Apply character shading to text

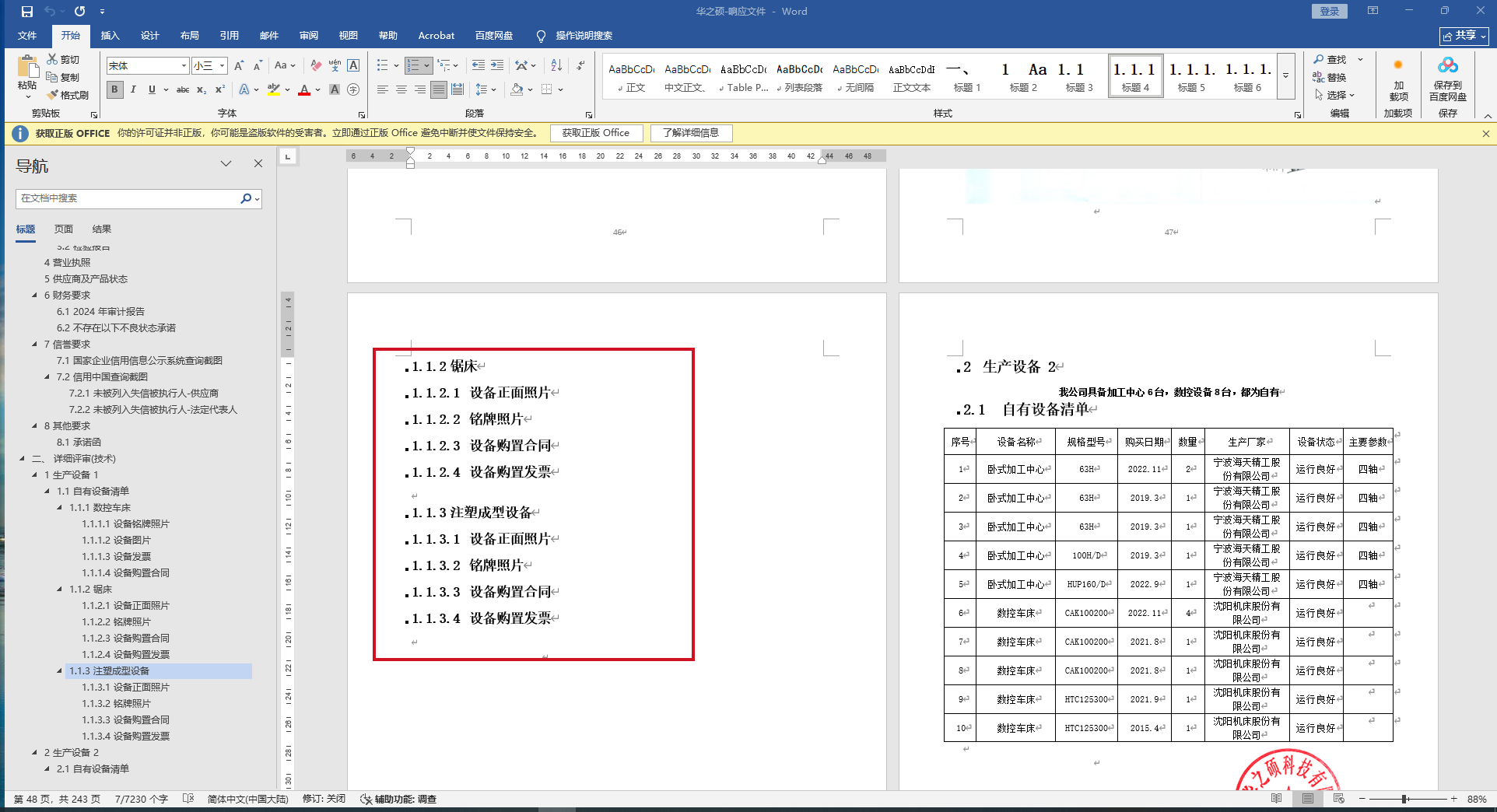(335, 89)
